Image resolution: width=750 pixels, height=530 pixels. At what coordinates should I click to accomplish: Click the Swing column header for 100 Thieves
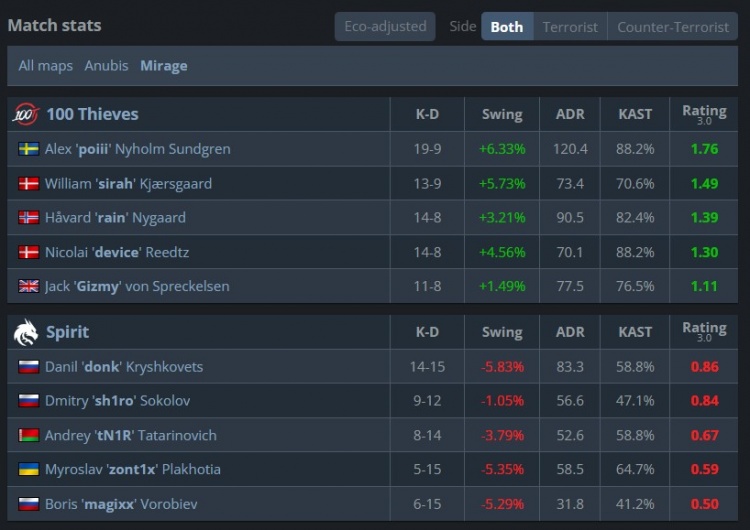coord(502,114)
